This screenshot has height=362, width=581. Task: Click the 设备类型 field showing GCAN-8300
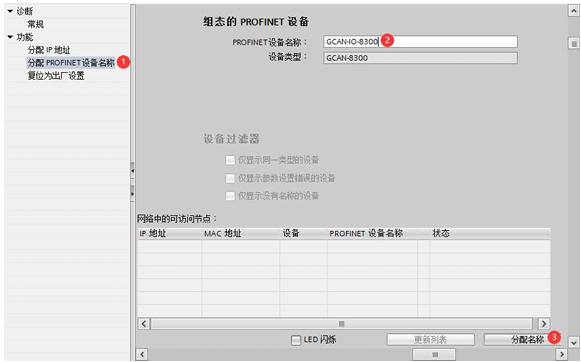pos(420,58)
